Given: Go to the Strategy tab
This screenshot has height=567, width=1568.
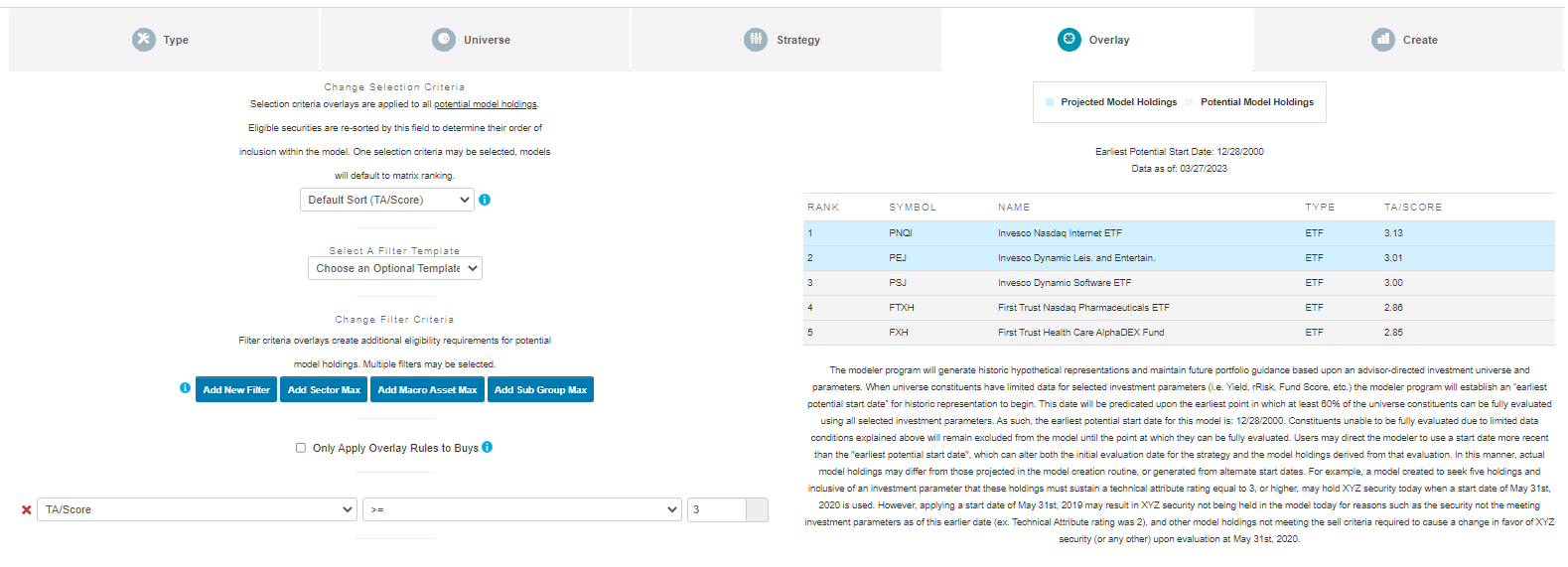Looking at the screenshot, I should (x=784, y=40).
